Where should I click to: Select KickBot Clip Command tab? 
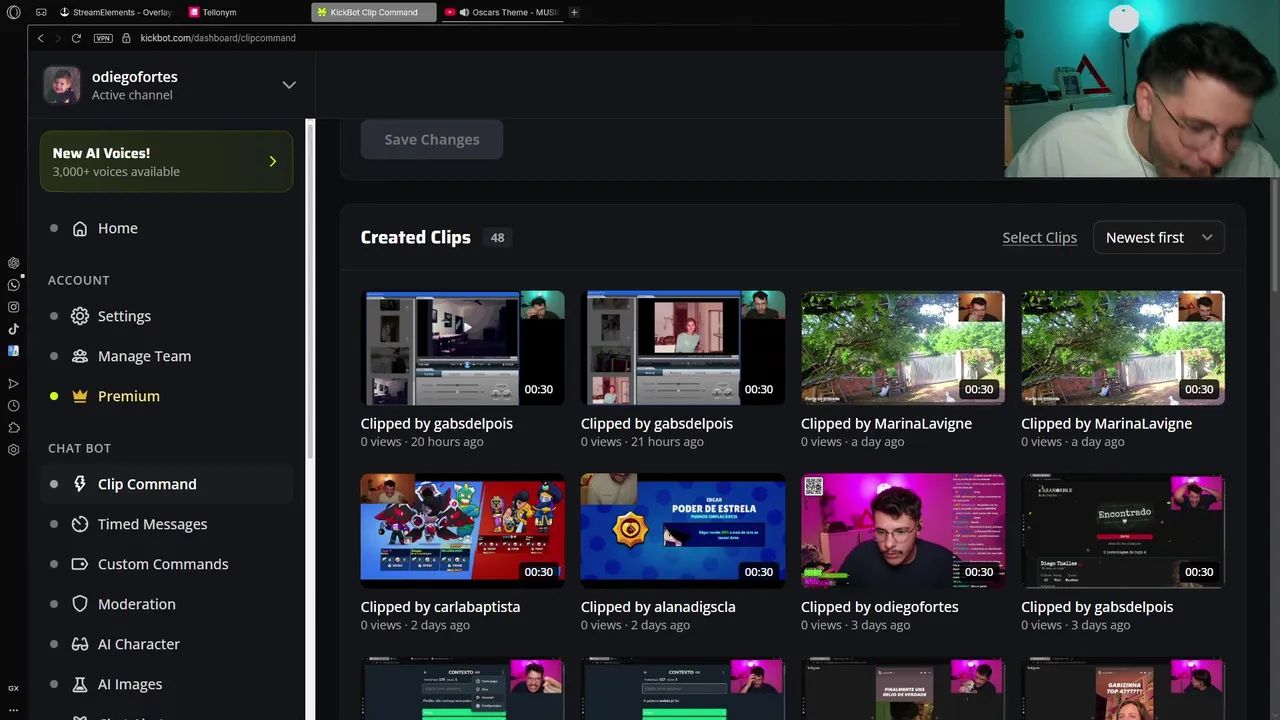pyautogui.click(x=373, y=12)
